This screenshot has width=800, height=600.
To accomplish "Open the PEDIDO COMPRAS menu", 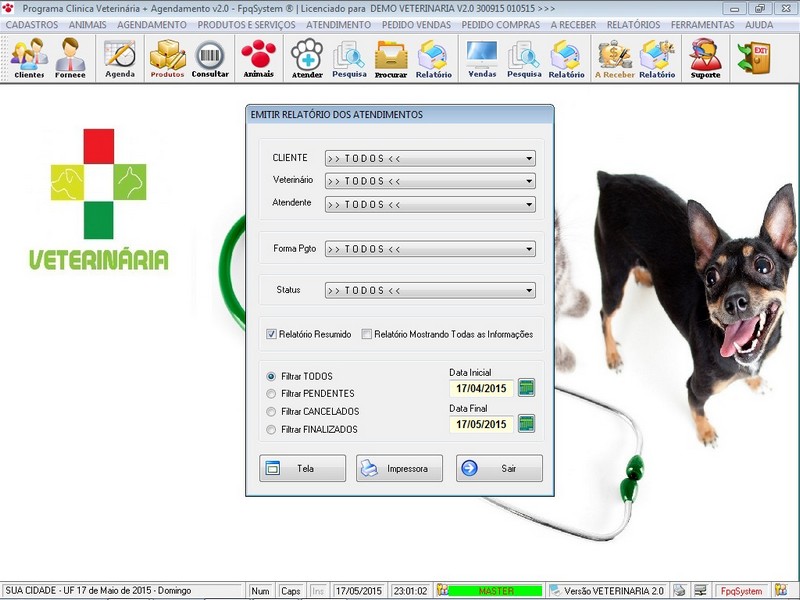I will (501, 24).
